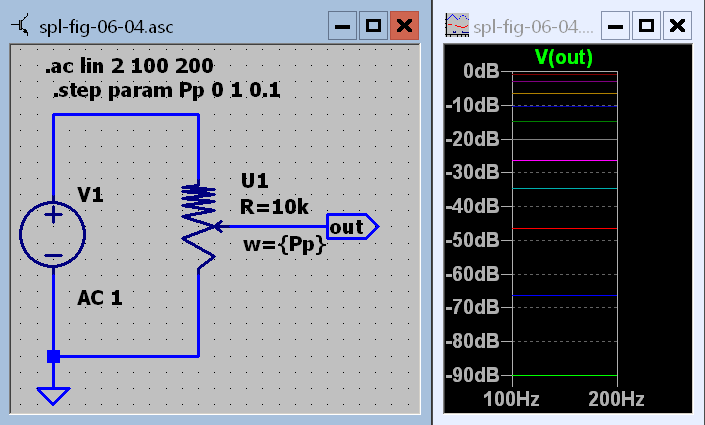
Task: Click the voltage source V1 symbol
Action: pyautogui.click(x=53, y=233)
